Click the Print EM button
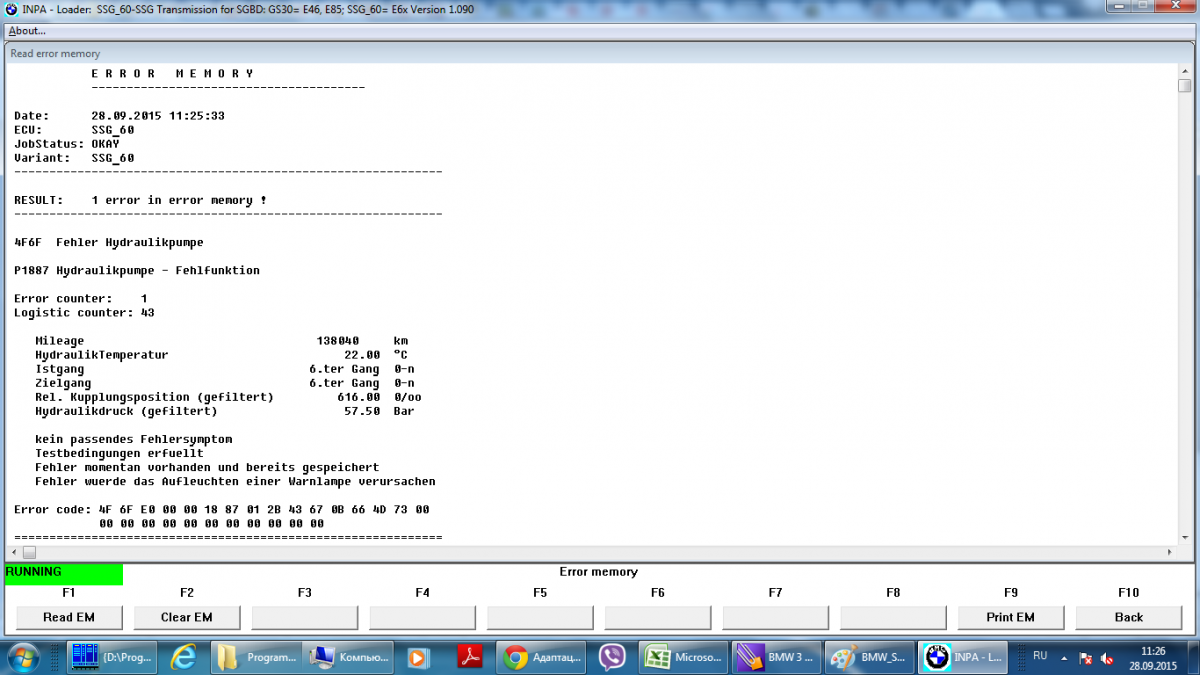The image size is (1200, 675). [1010, 617]
